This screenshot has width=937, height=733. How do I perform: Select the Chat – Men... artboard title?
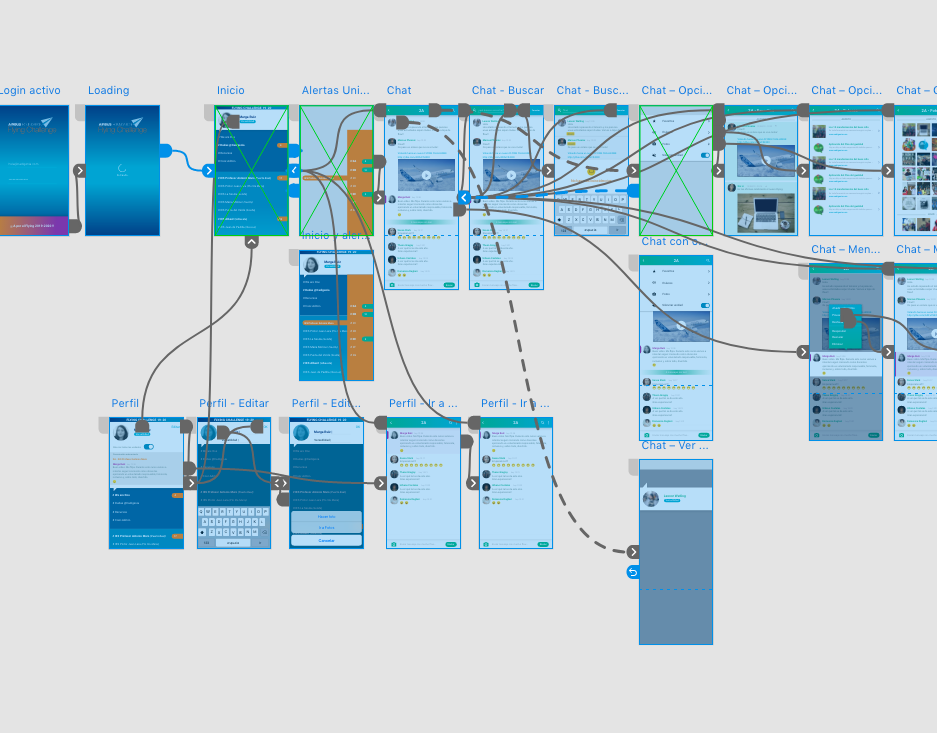pos(846,249)
